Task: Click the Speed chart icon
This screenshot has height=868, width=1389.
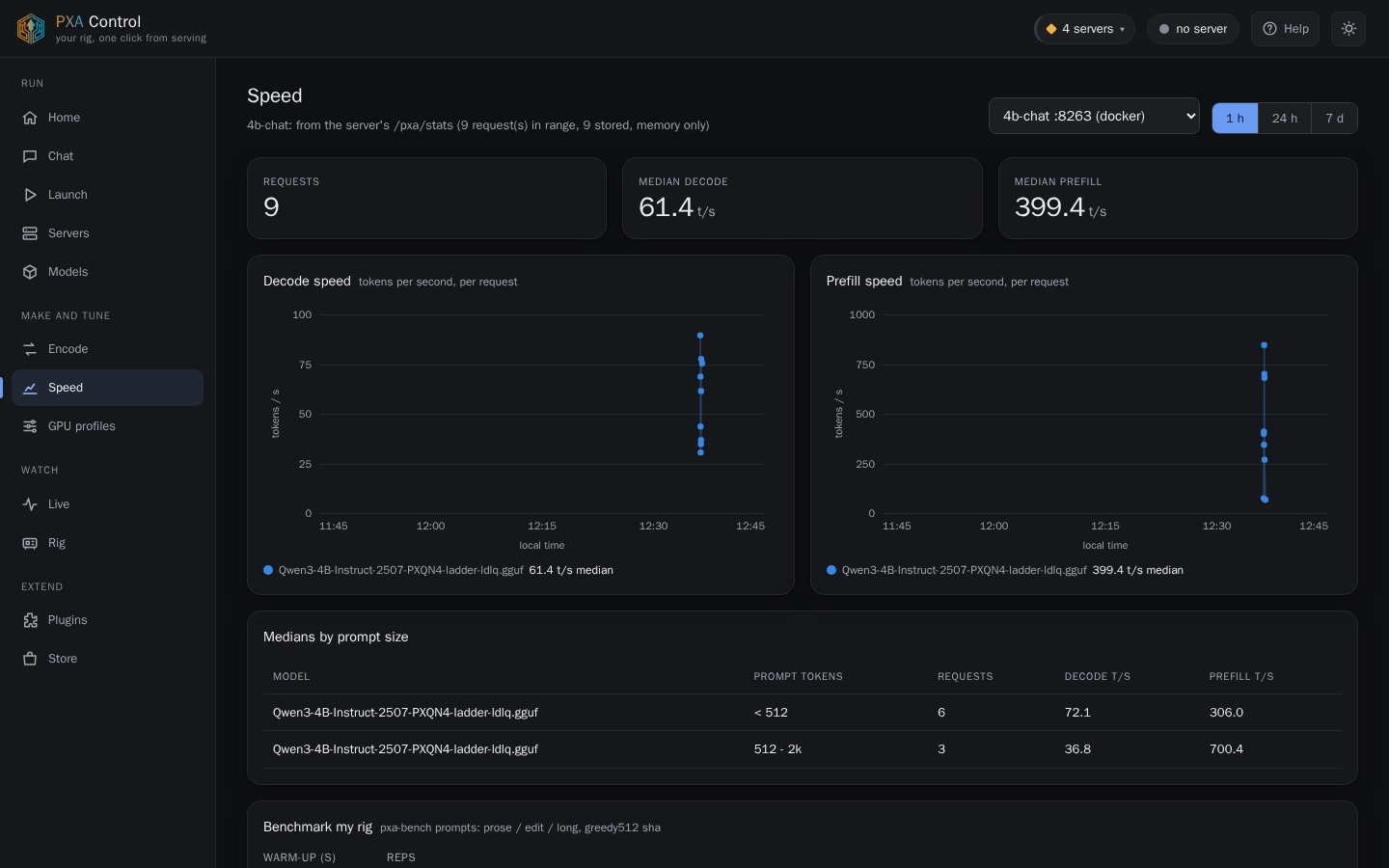Action: tap(30, 388)
